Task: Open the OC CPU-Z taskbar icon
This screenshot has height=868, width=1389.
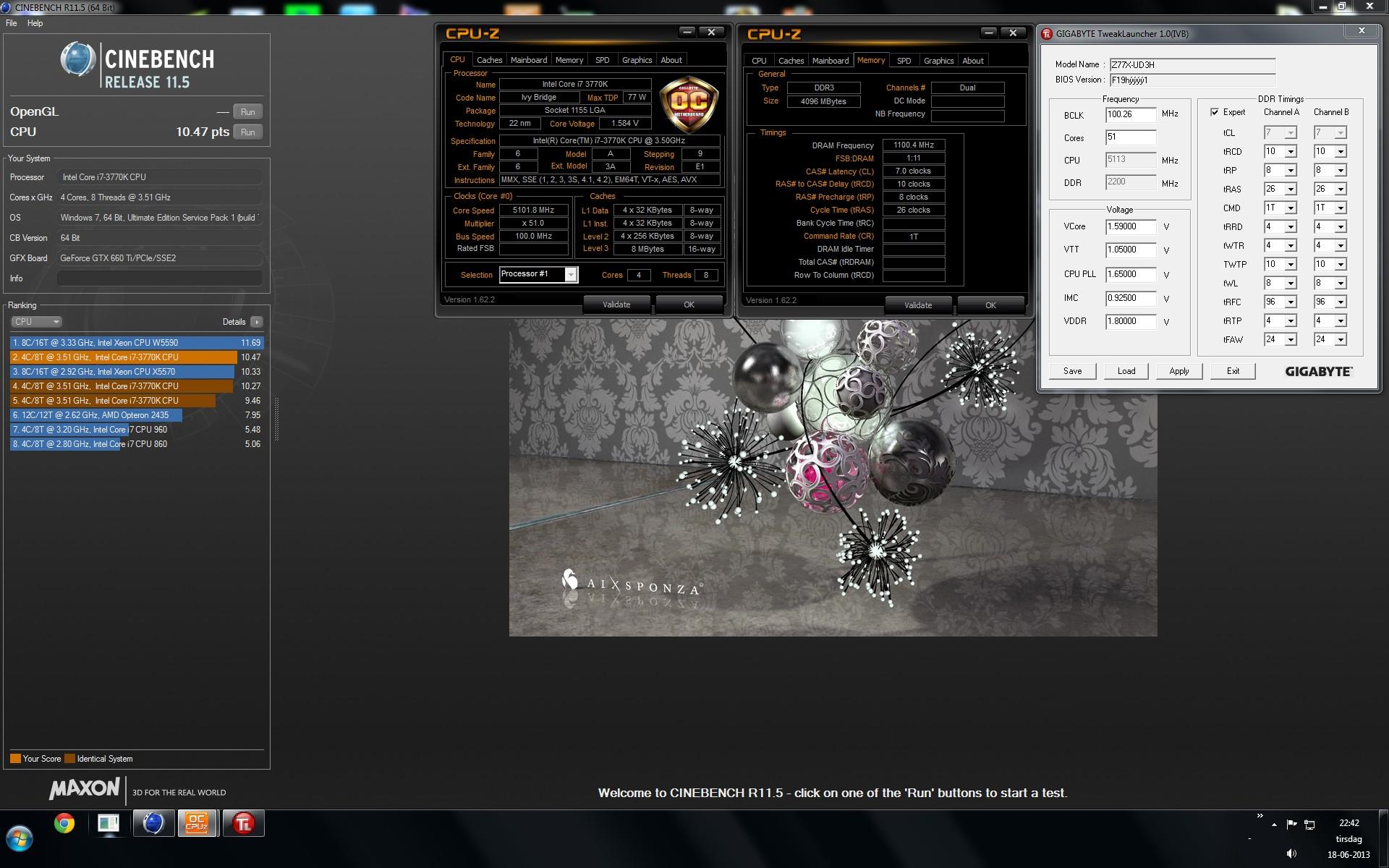Action: click(x=197, y=824)
